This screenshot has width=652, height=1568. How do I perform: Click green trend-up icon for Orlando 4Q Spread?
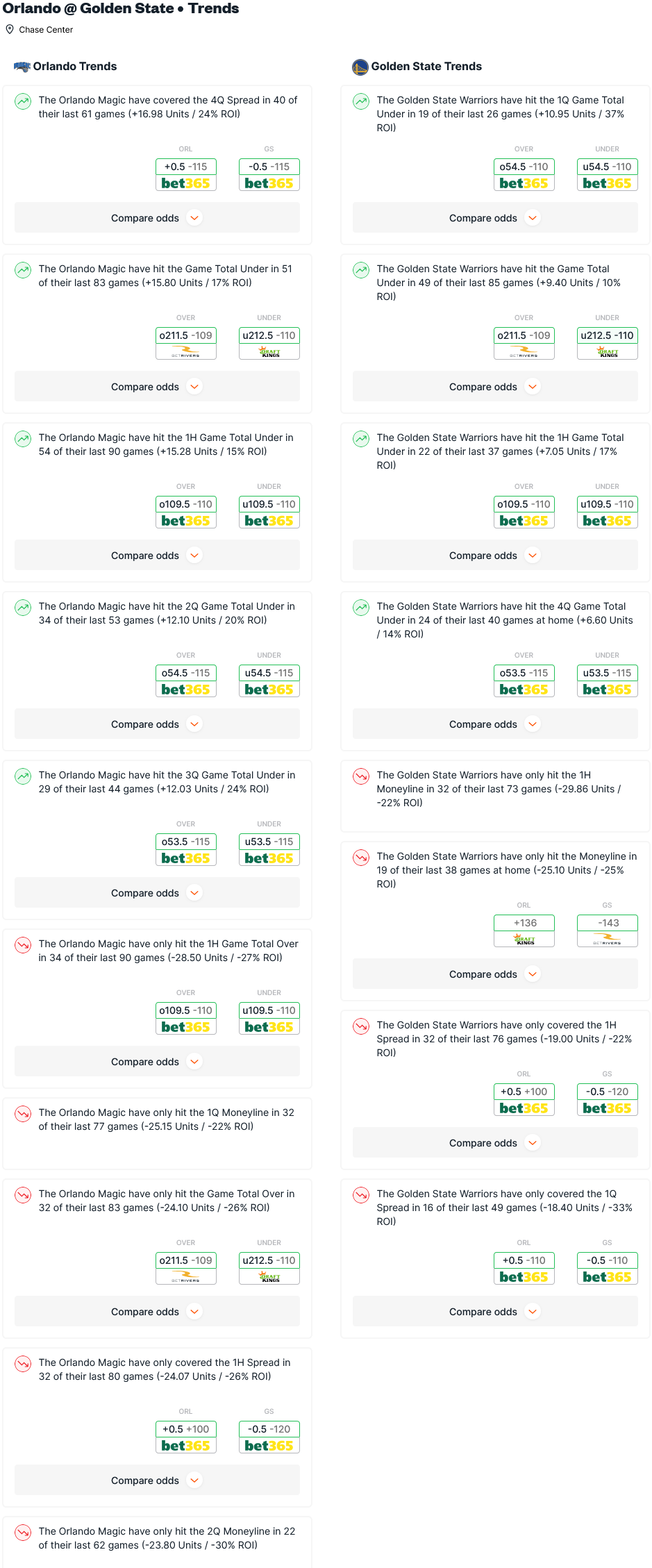tap(23, 101)
